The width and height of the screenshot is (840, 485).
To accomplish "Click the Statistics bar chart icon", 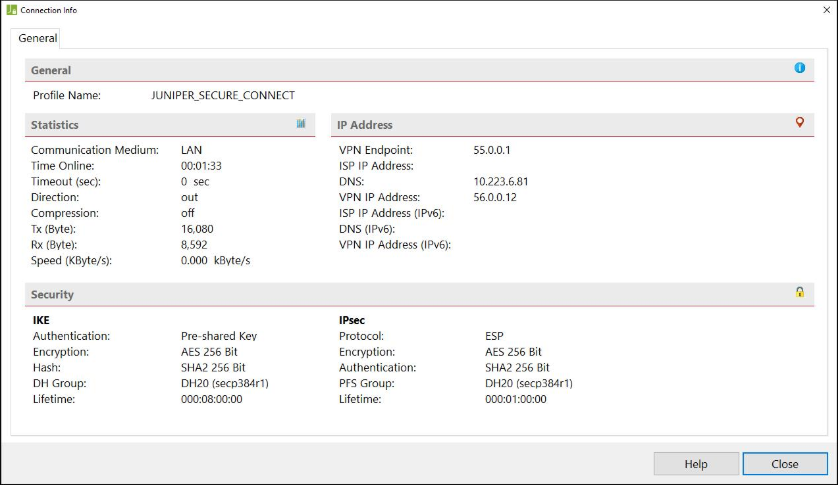I will pyautogui.click(x=301, y=124).
